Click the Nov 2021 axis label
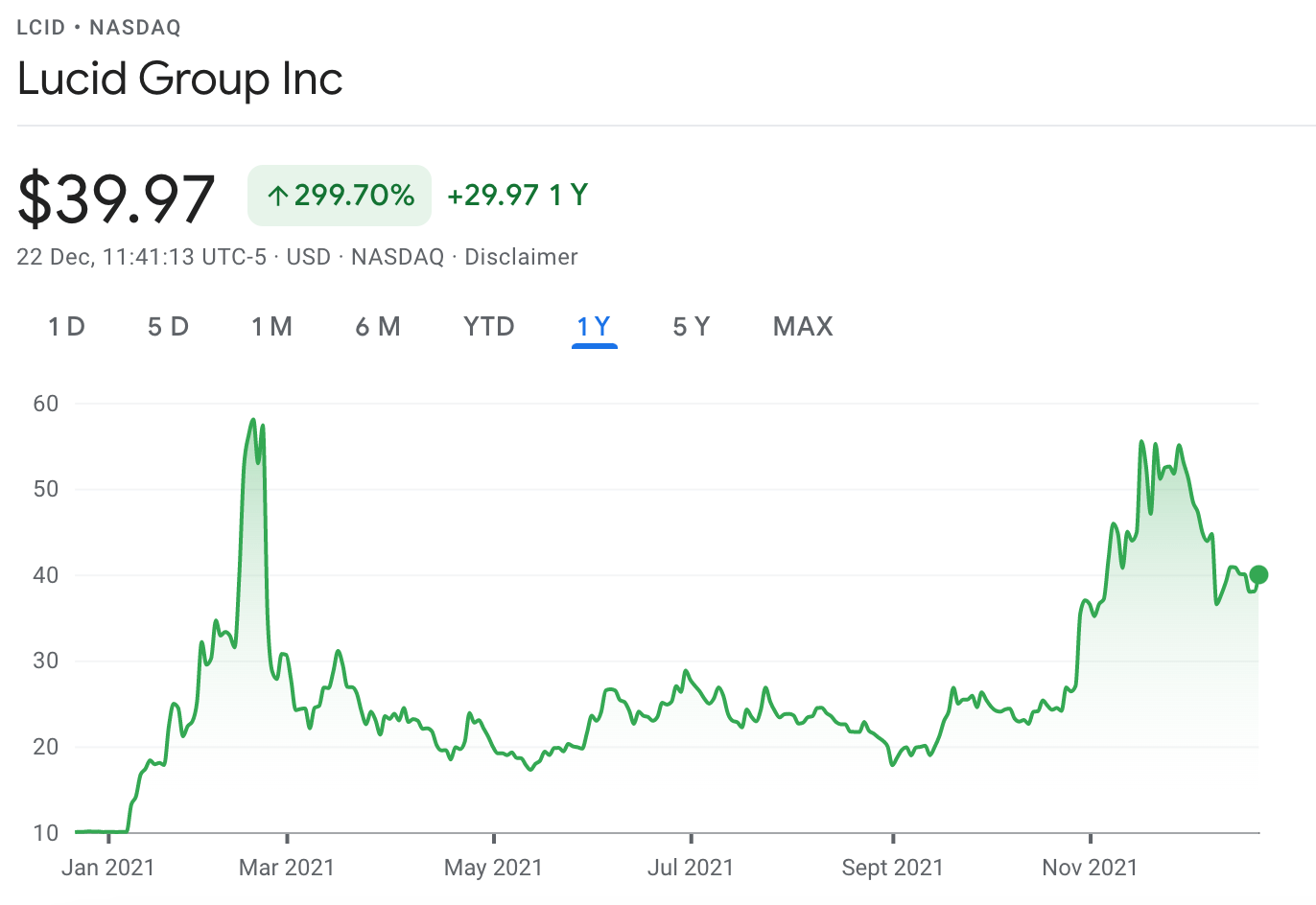This screenshot has width=1316, height=905. click(x=1090, y=868)
